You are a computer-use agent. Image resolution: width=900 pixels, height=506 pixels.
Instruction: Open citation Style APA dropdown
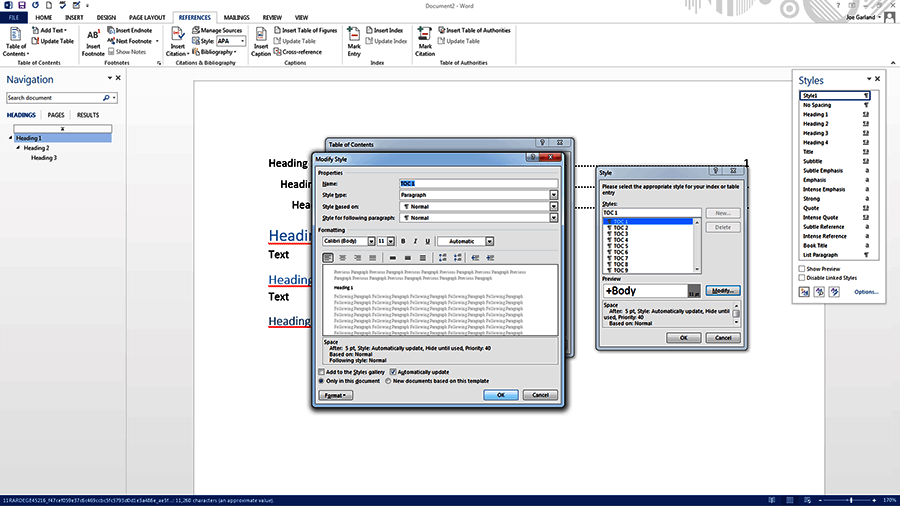coord(242,41)
